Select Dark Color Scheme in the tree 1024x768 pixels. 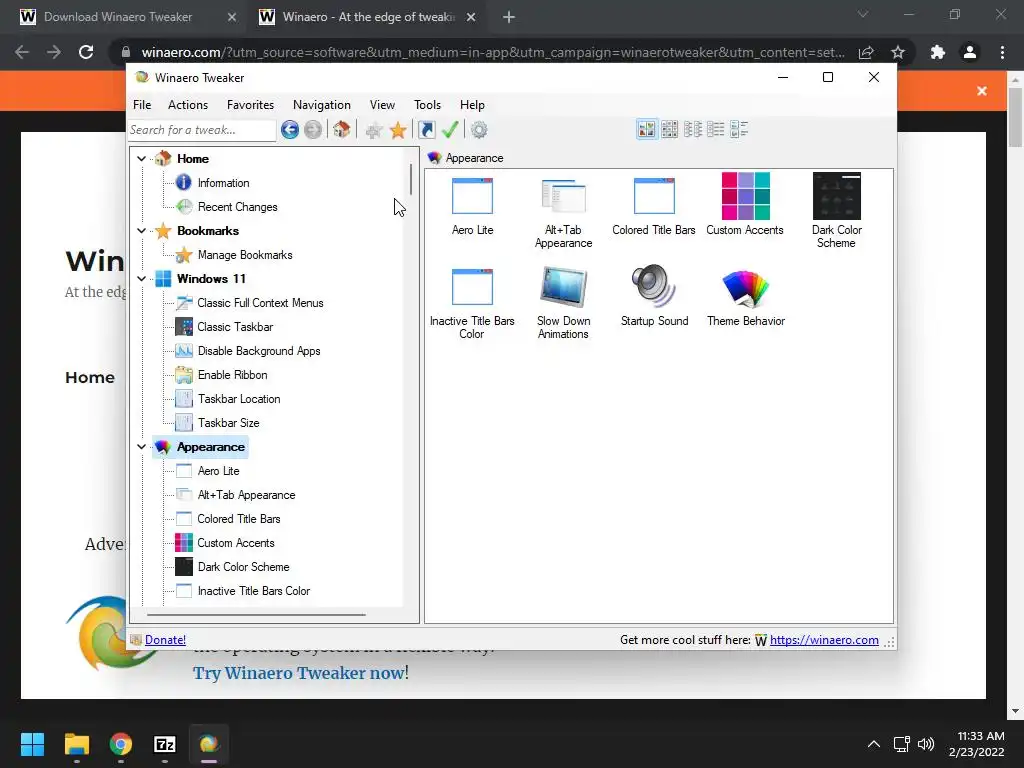tap(243, 567)
